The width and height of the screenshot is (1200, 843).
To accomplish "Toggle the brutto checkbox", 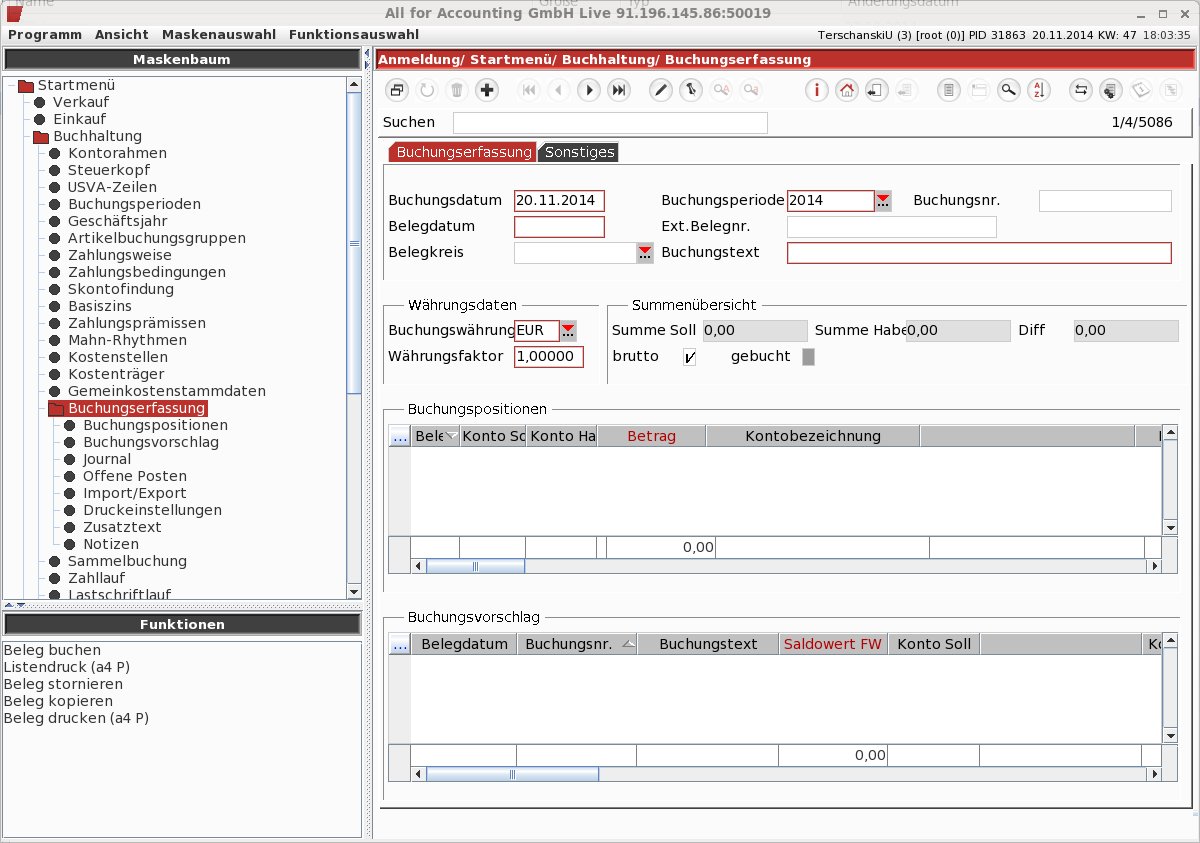I will click(690, 357).
